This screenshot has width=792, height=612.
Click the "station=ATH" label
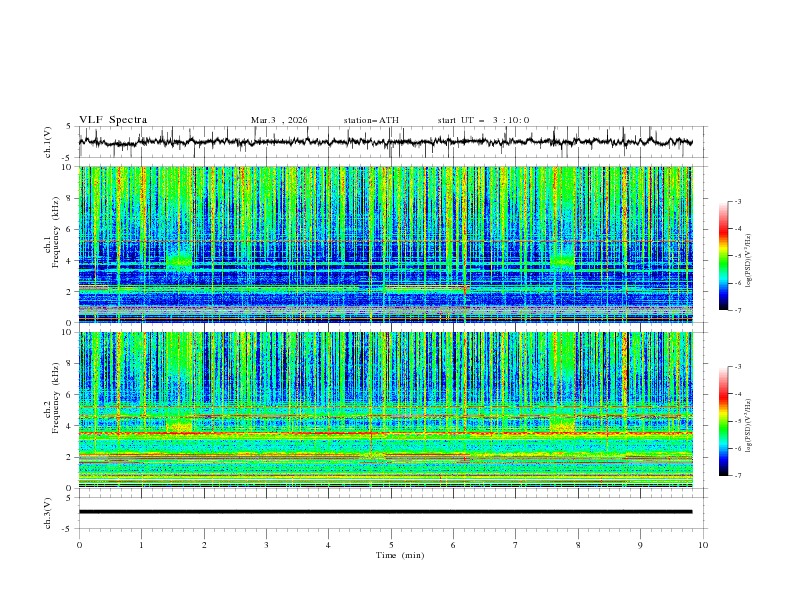371,120
